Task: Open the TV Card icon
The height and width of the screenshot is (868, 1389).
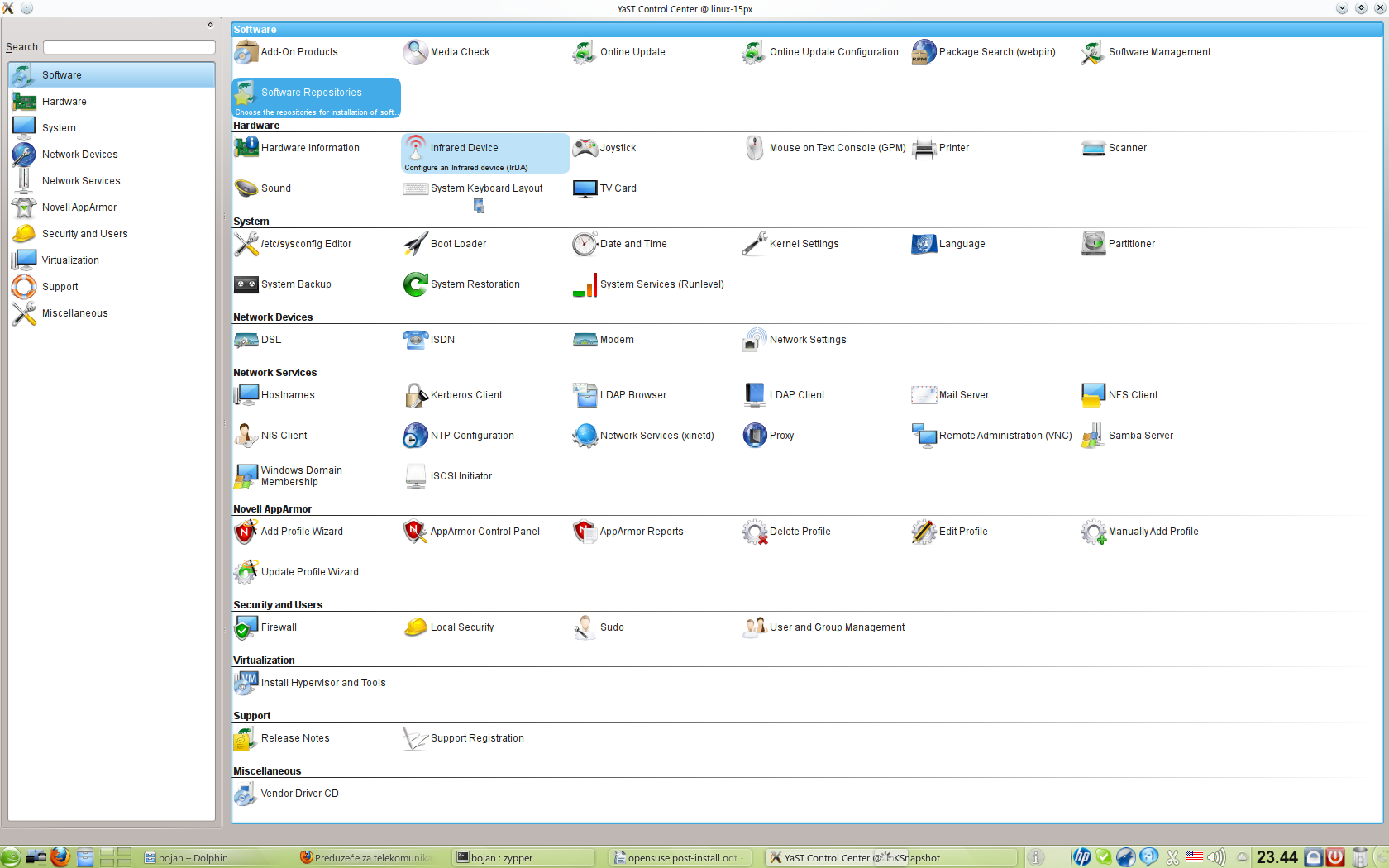Action: point(585,188)
